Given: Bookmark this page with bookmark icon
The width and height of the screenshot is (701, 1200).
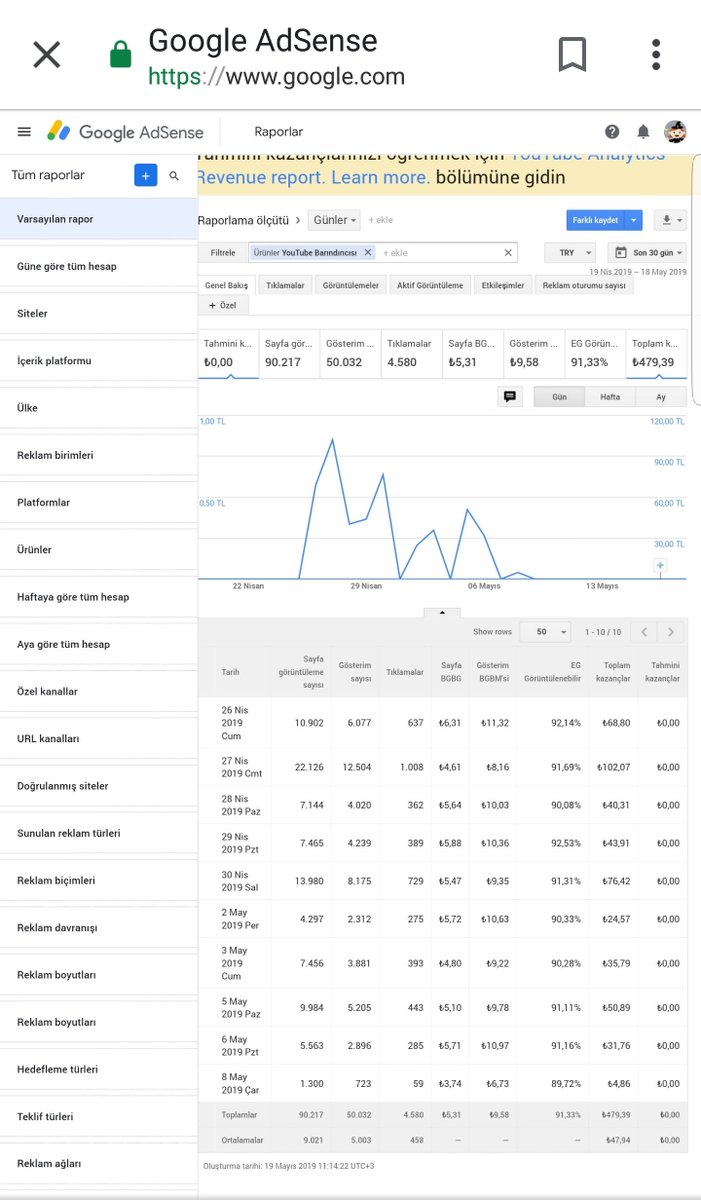Looking at the screenshot, I should 572,55.
